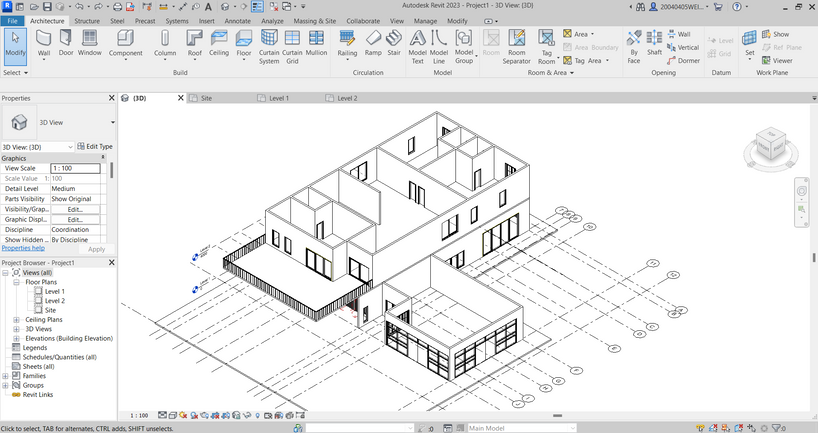Switch to the Manage ribbon tab
This screenshot has width=818, height=433.
coord(425,21)
